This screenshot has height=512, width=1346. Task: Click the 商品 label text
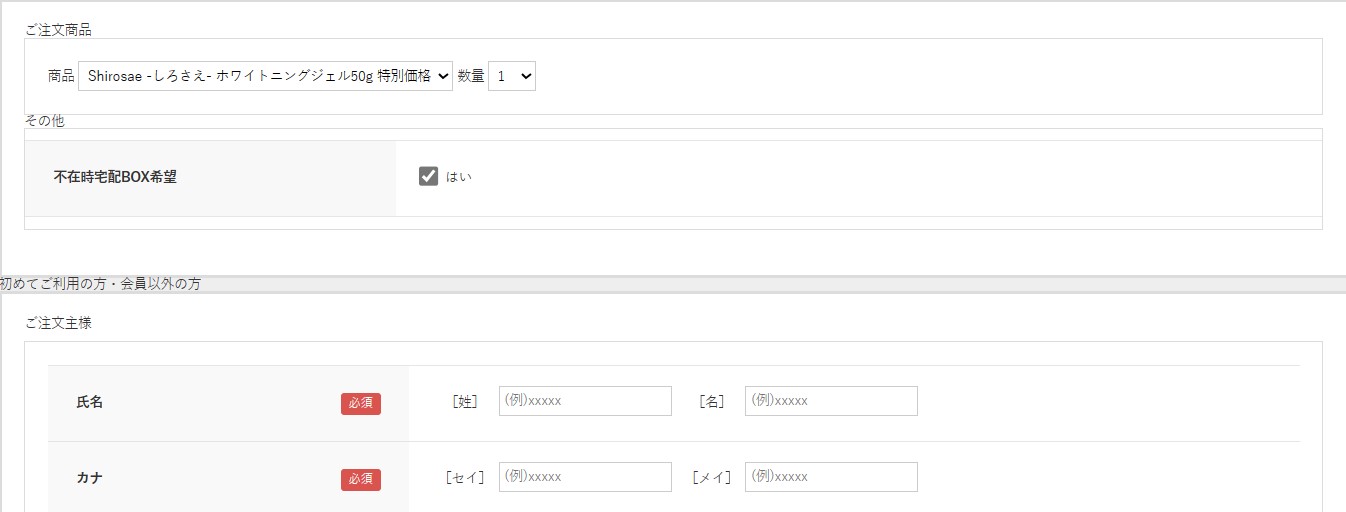pyautogui.click(x=61, y=76)
